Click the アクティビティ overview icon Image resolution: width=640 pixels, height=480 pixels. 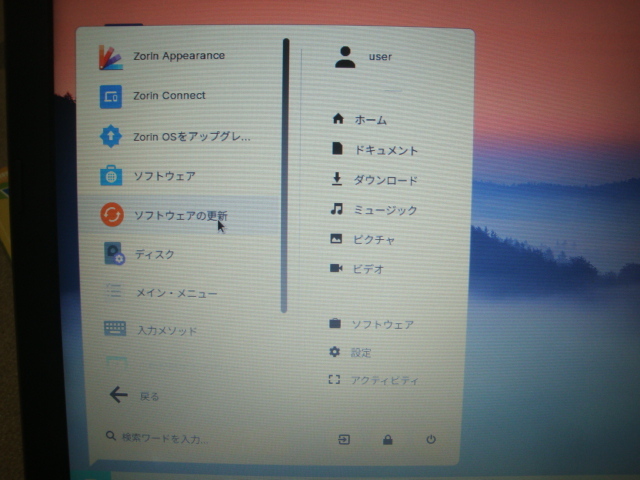pos(334,380)
